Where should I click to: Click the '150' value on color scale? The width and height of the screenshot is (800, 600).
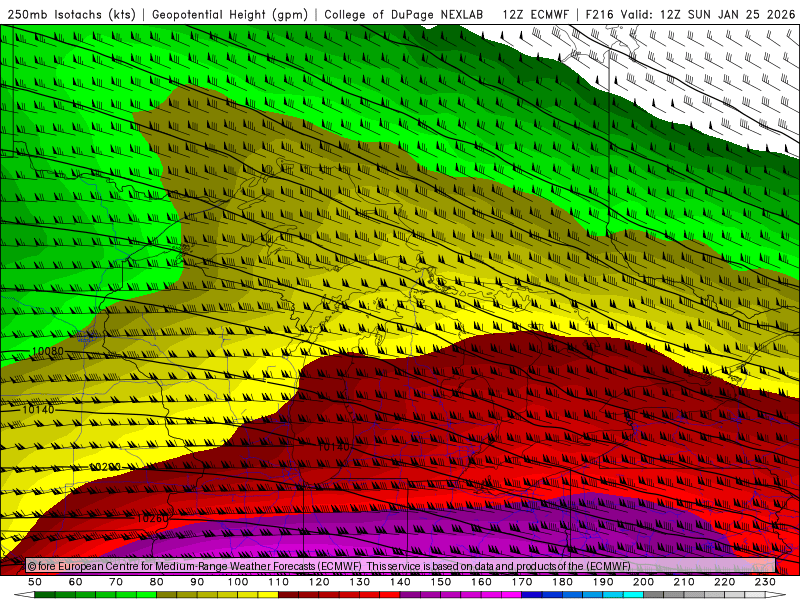click(x=440, y=582)
